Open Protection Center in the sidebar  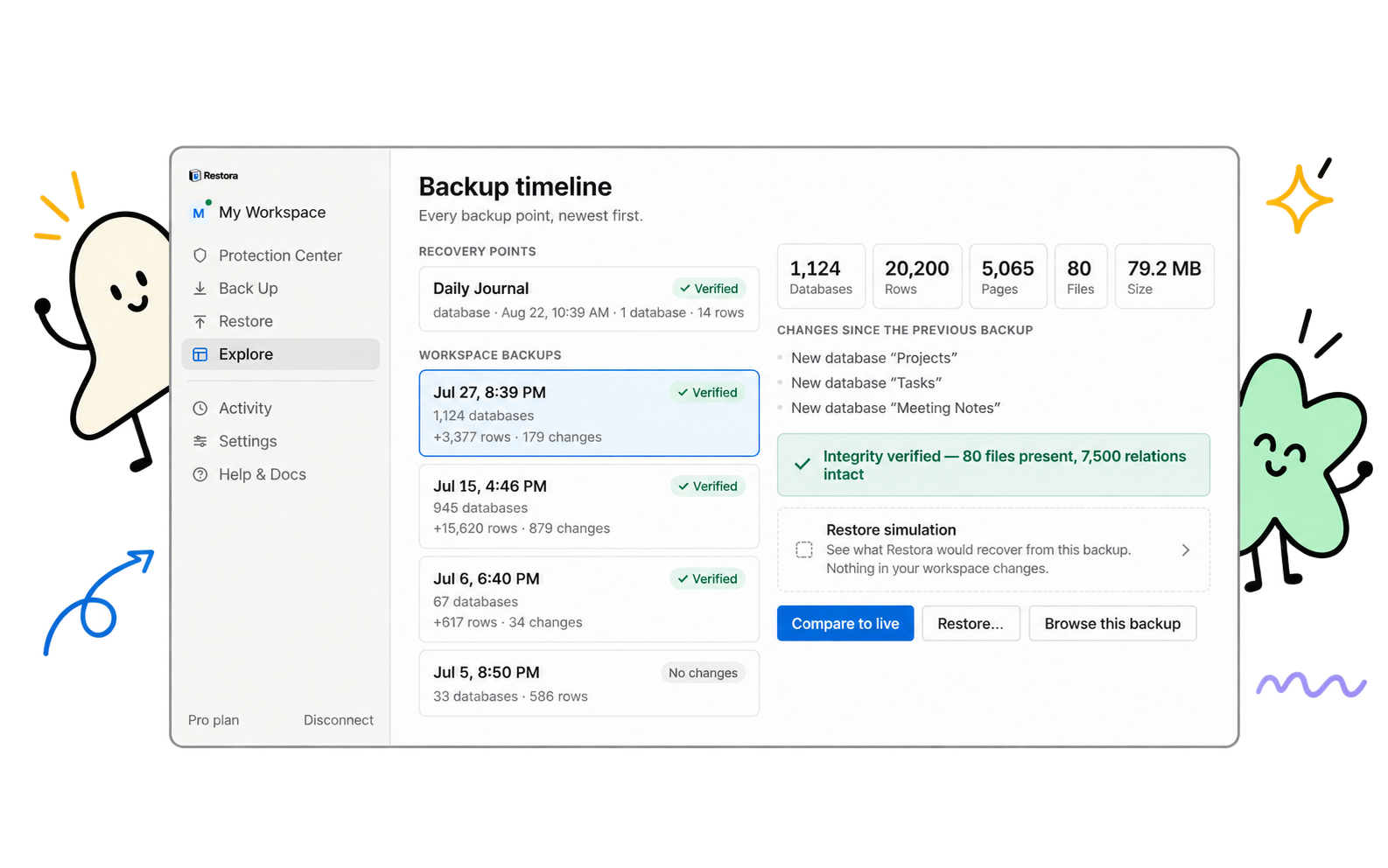[x=280, y=255]
